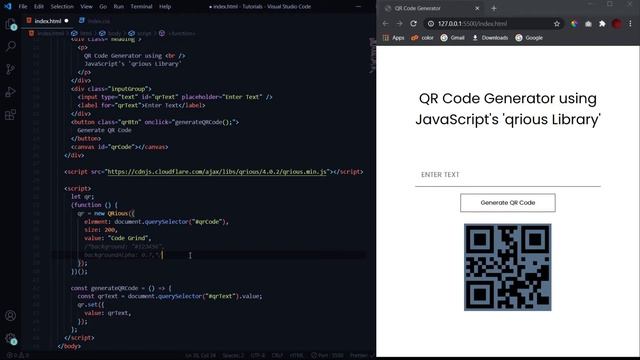Click the code minimap in the editor
This screenshot has width=640, height=360.
pos(372,56)
